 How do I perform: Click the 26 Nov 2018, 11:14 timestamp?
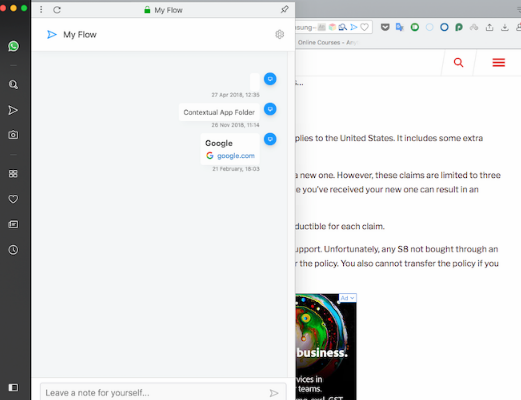pyautogui.click(x=235, y=125)
